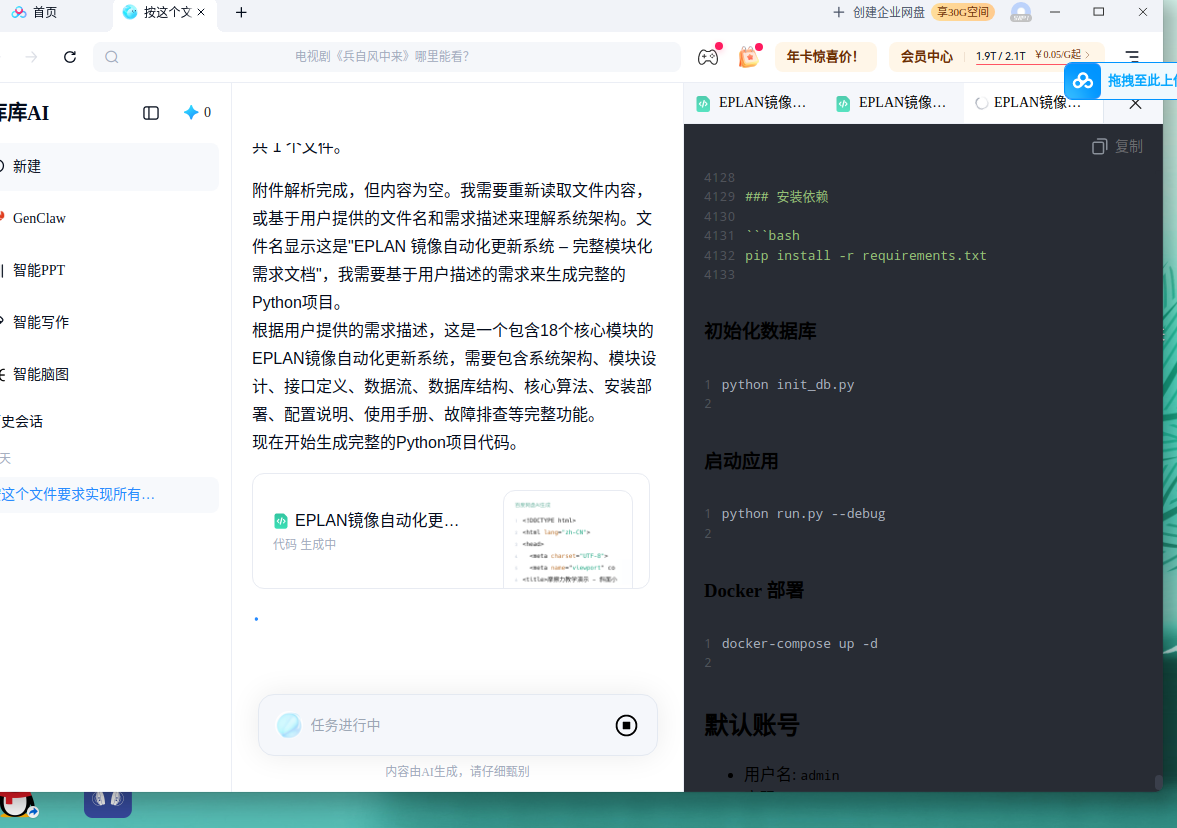The image size is (1177, 828).
Task: Click the code panel vertical scrollbar
Action: pos(1157,782)
